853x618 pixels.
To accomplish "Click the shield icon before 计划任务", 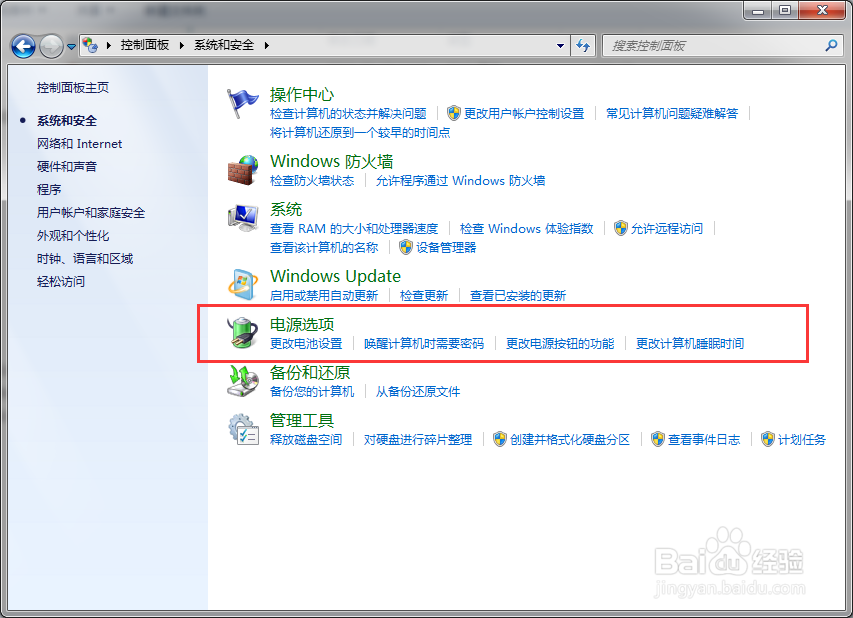I will click(x=768, y=440).
